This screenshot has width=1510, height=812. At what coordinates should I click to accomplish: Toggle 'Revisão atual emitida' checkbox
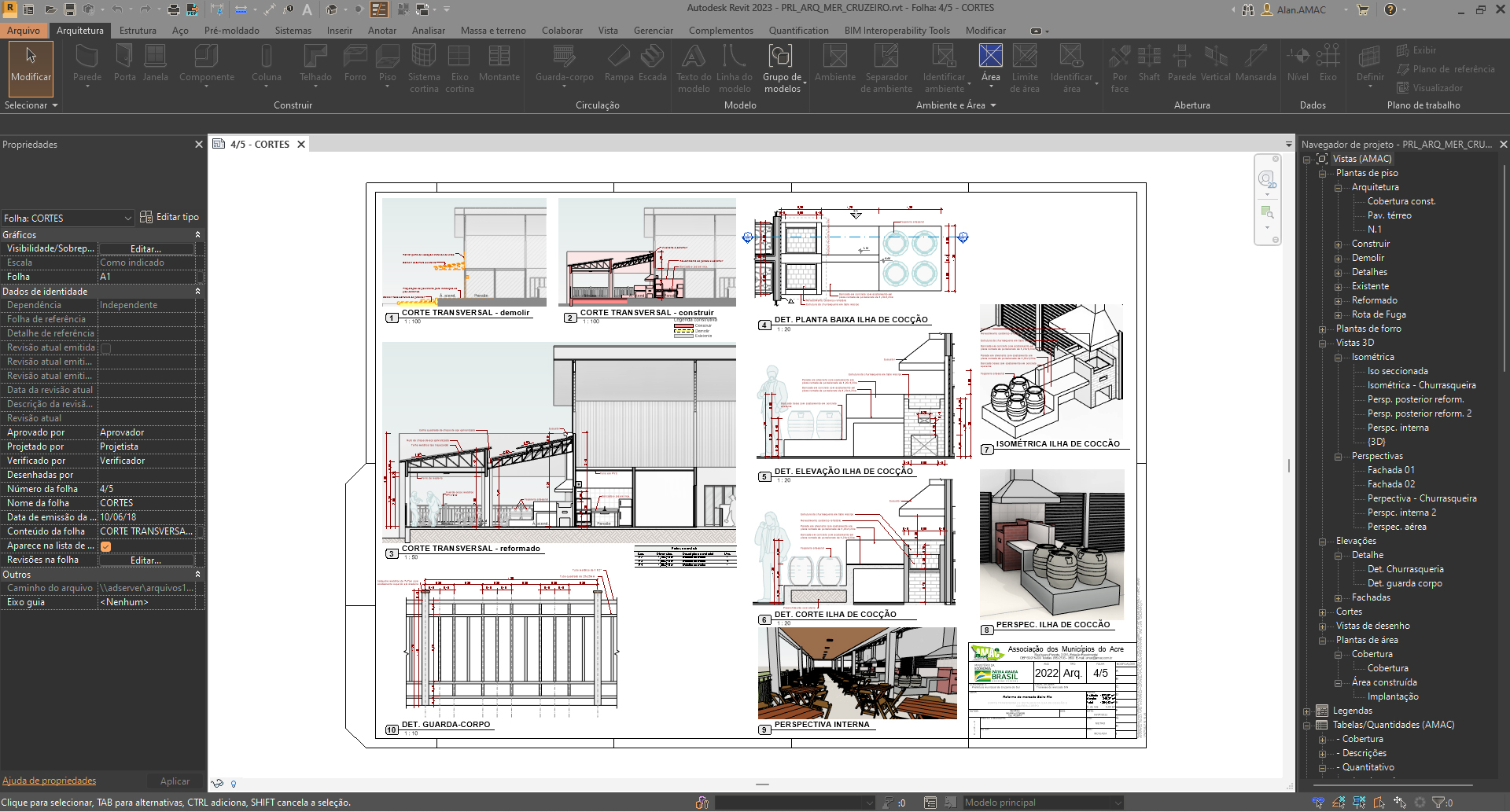point(105,348)
